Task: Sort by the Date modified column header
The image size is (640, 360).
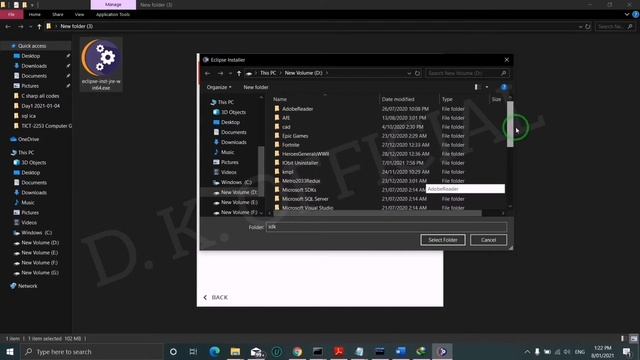Action: 398,99
